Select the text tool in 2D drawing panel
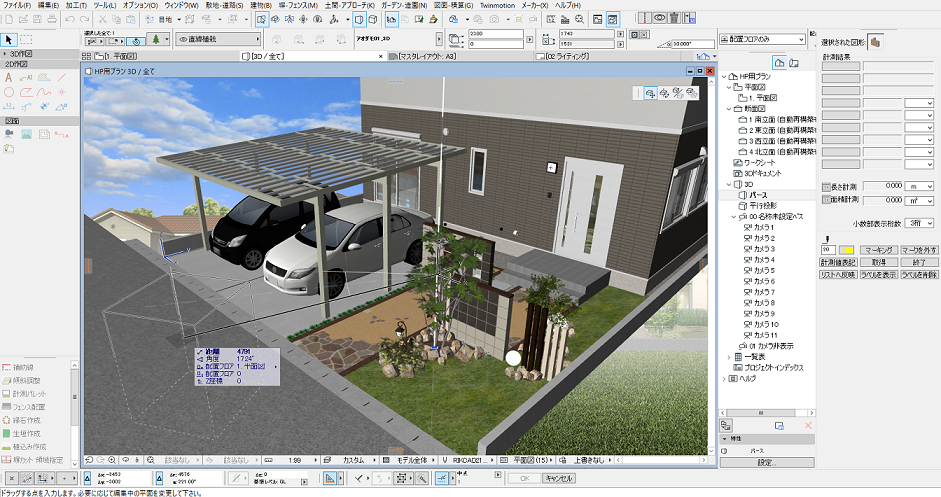The width and height of the screenshot is (941, 497). tap(10, 78)
